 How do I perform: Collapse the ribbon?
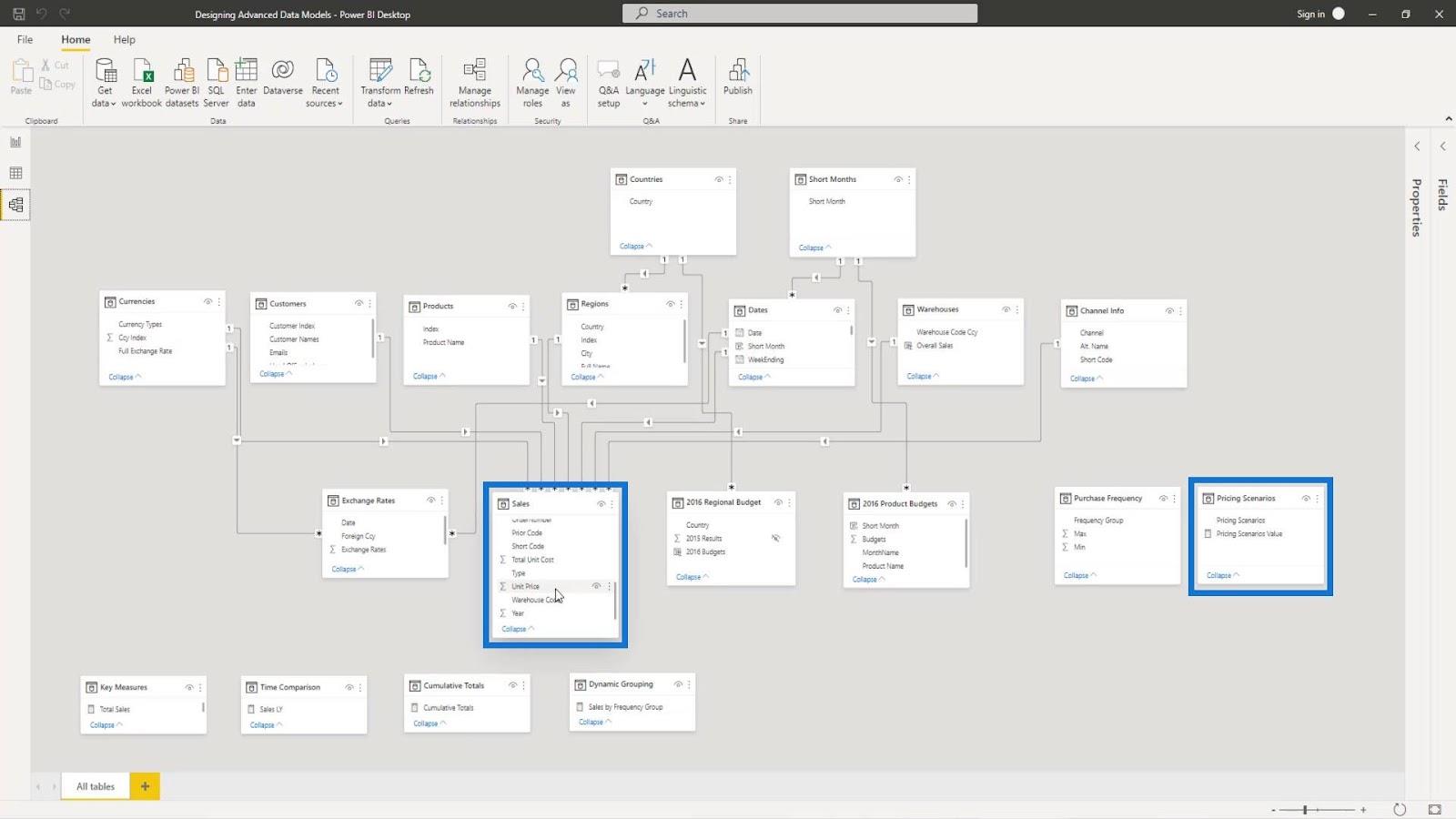(1448, 119)
